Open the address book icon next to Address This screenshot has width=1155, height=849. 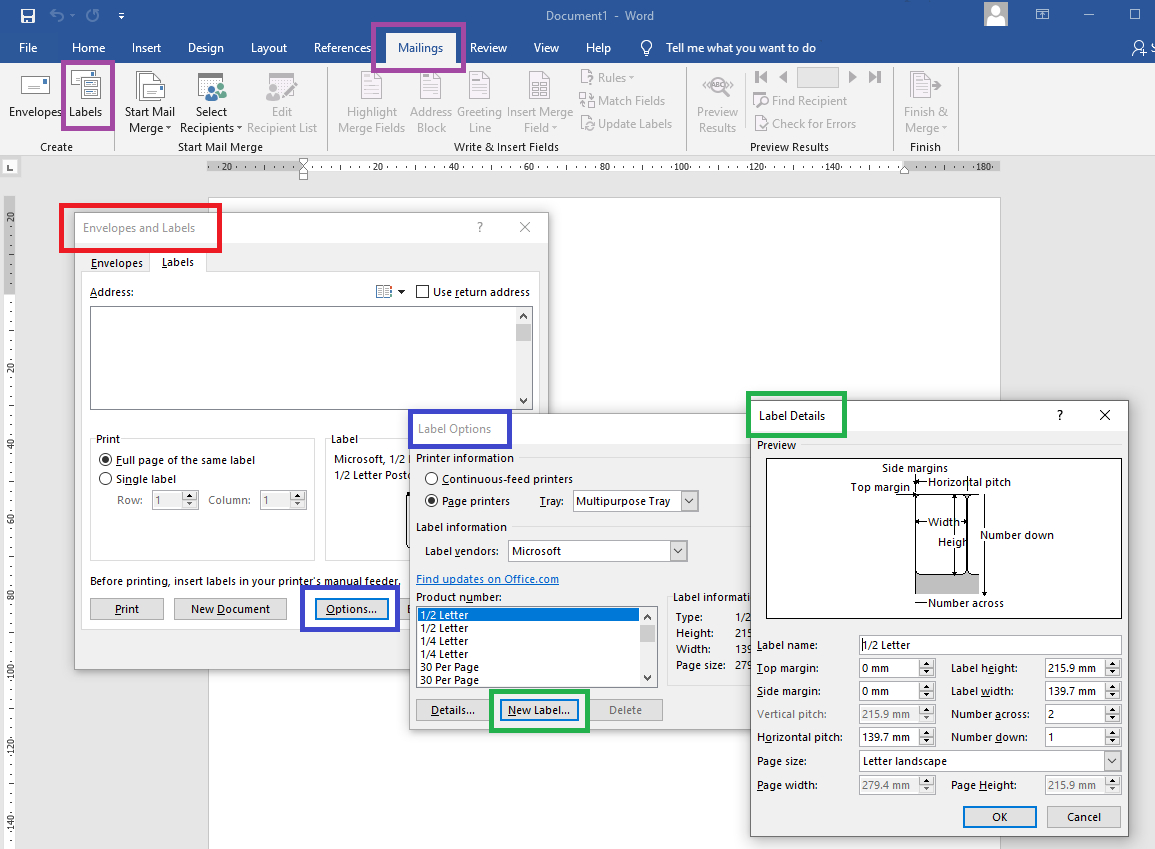(x=385, y=291)
